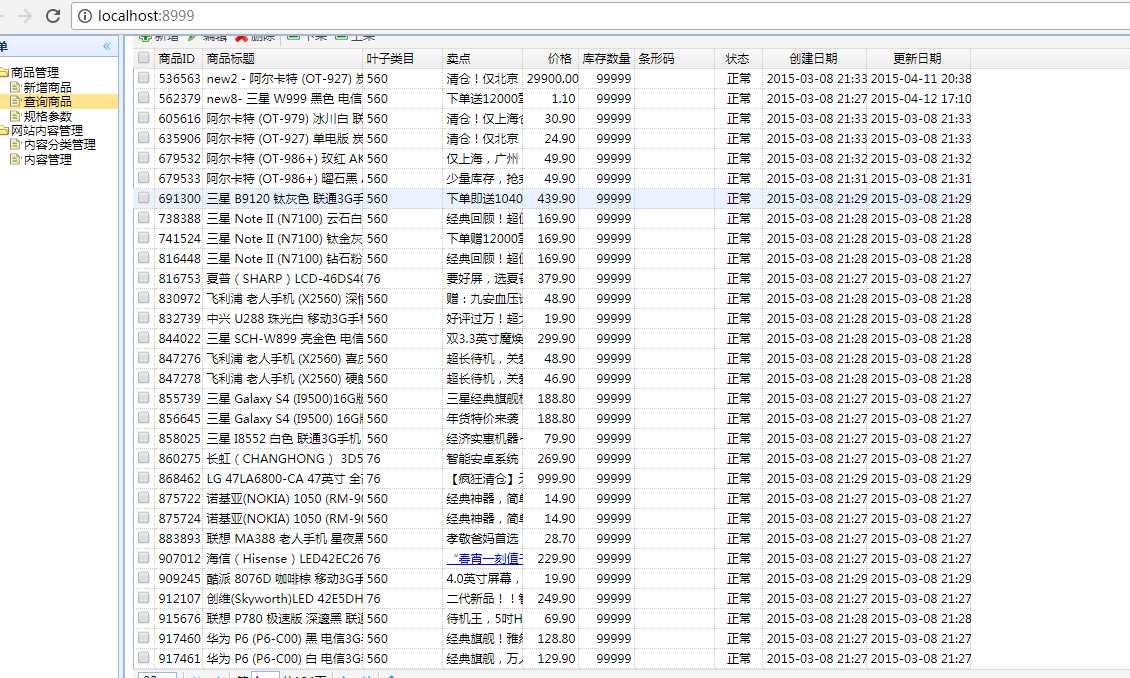Click the page icon beside 新增商品
The width and height of the screenshot is (1130, 678).
pyautogui.click(x=15, y=87)
